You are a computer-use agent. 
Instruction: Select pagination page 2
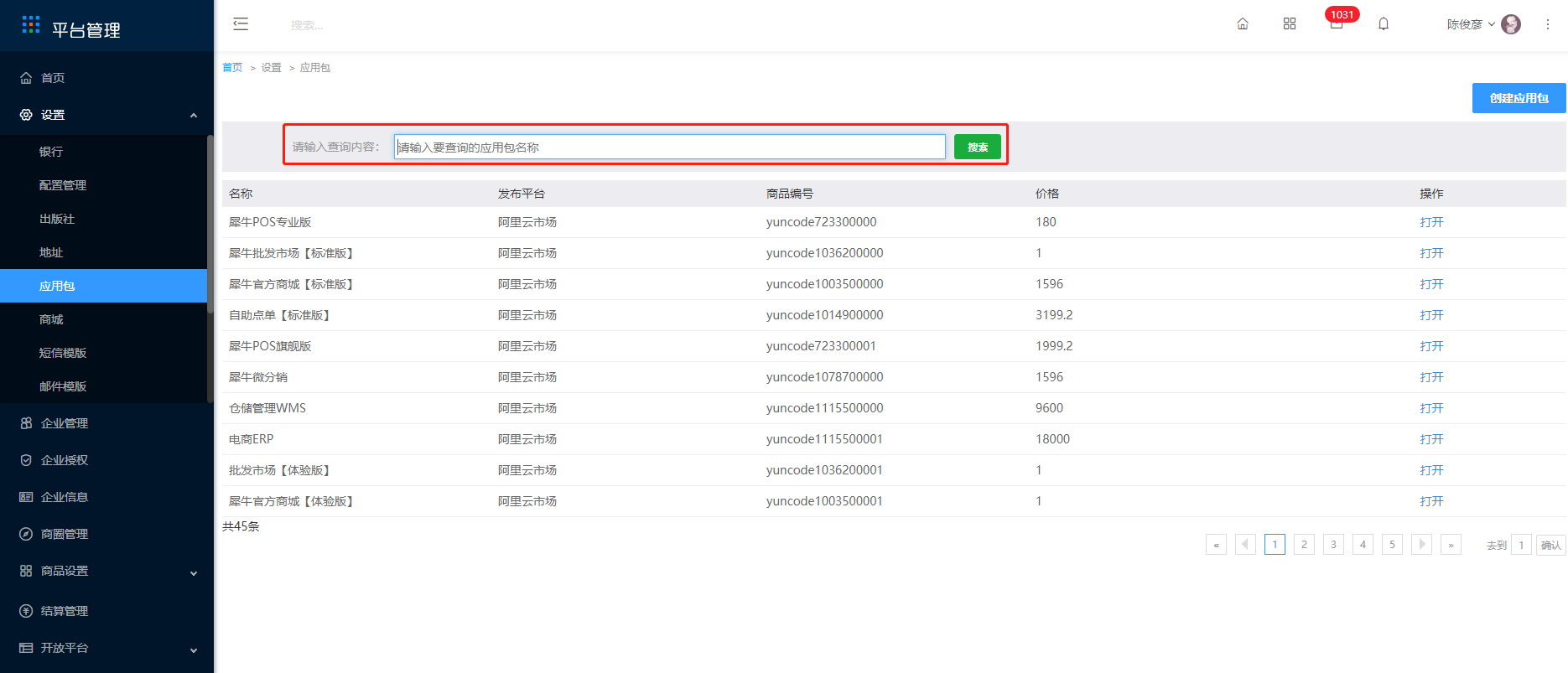tap(1304, 545)
